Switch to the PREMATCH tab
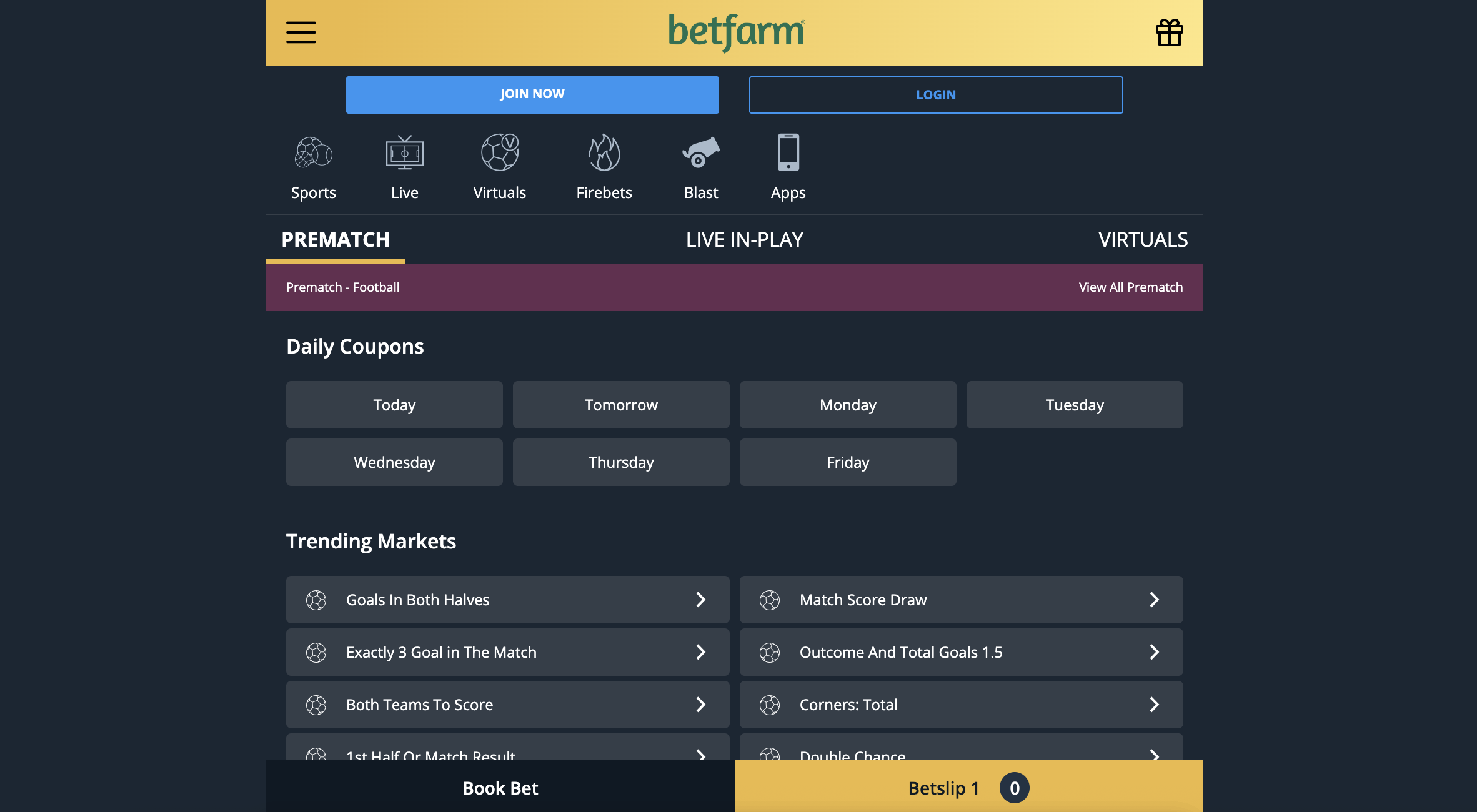The image size is (1477, 812). pyautogui.click(x=336, y=239)
